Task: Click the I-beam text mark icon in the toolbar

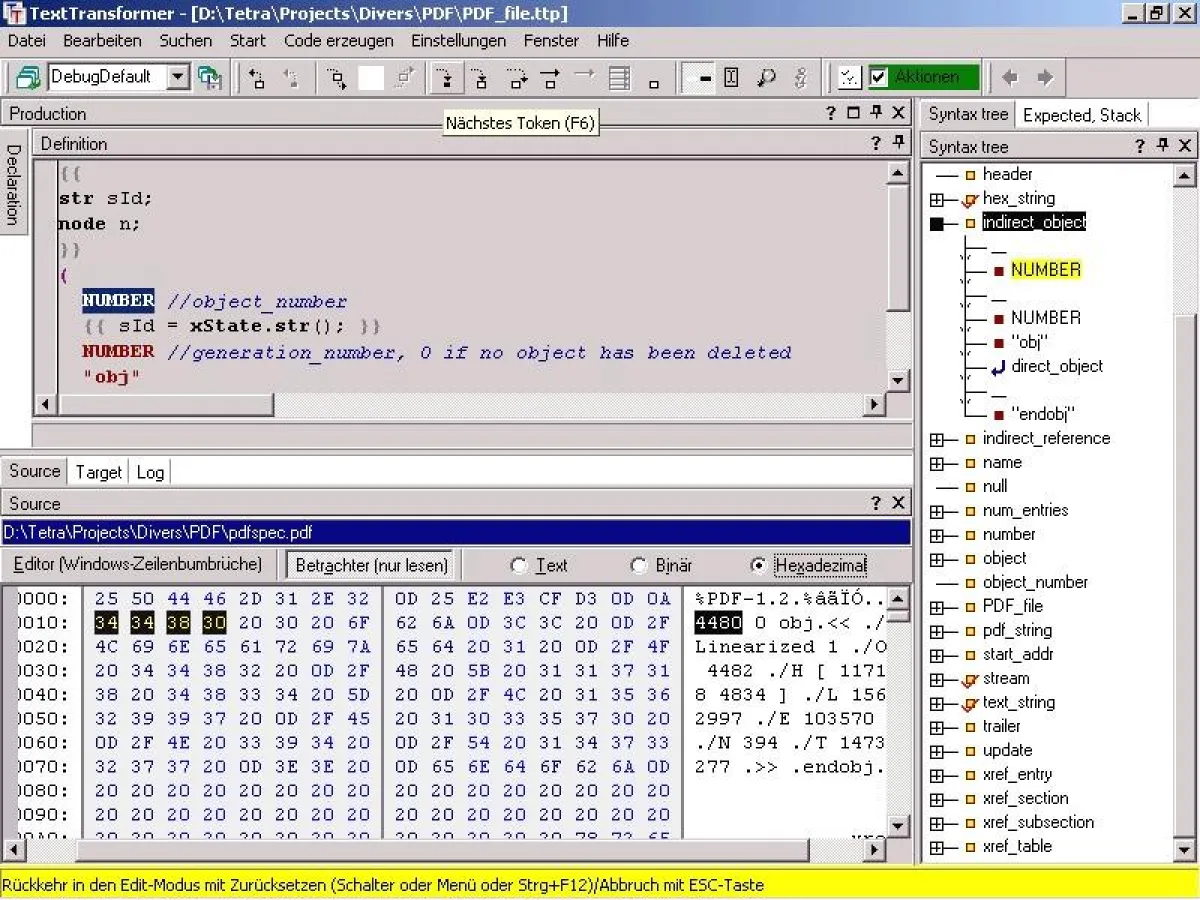Action: click(x=733, y=77)
